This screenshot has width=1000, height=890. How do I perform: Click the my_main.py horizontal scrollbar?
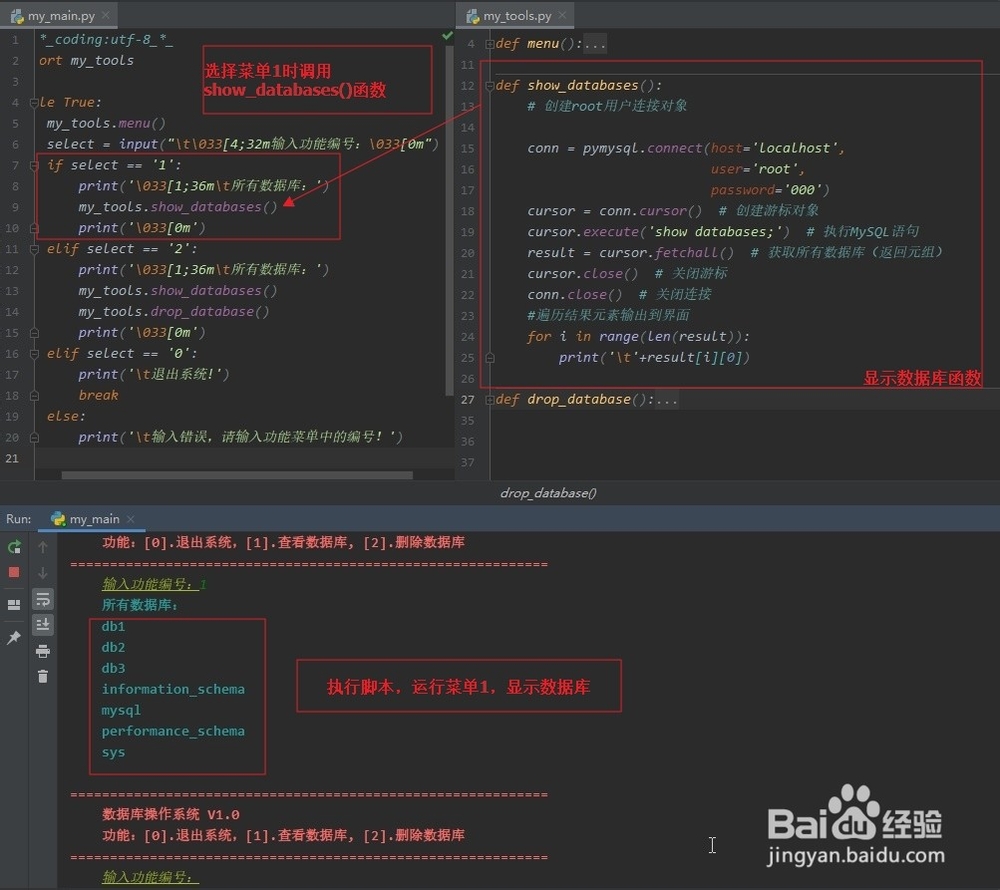pyautogui.click(x=237, y=475)
